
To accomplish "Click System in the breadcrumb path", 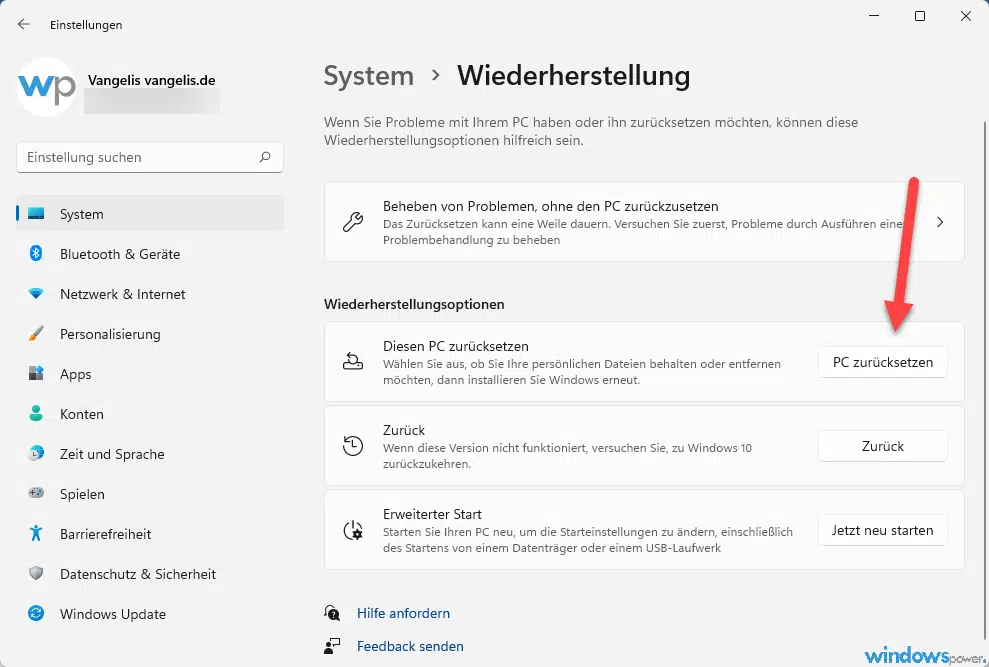I will [x=369, y=76].
